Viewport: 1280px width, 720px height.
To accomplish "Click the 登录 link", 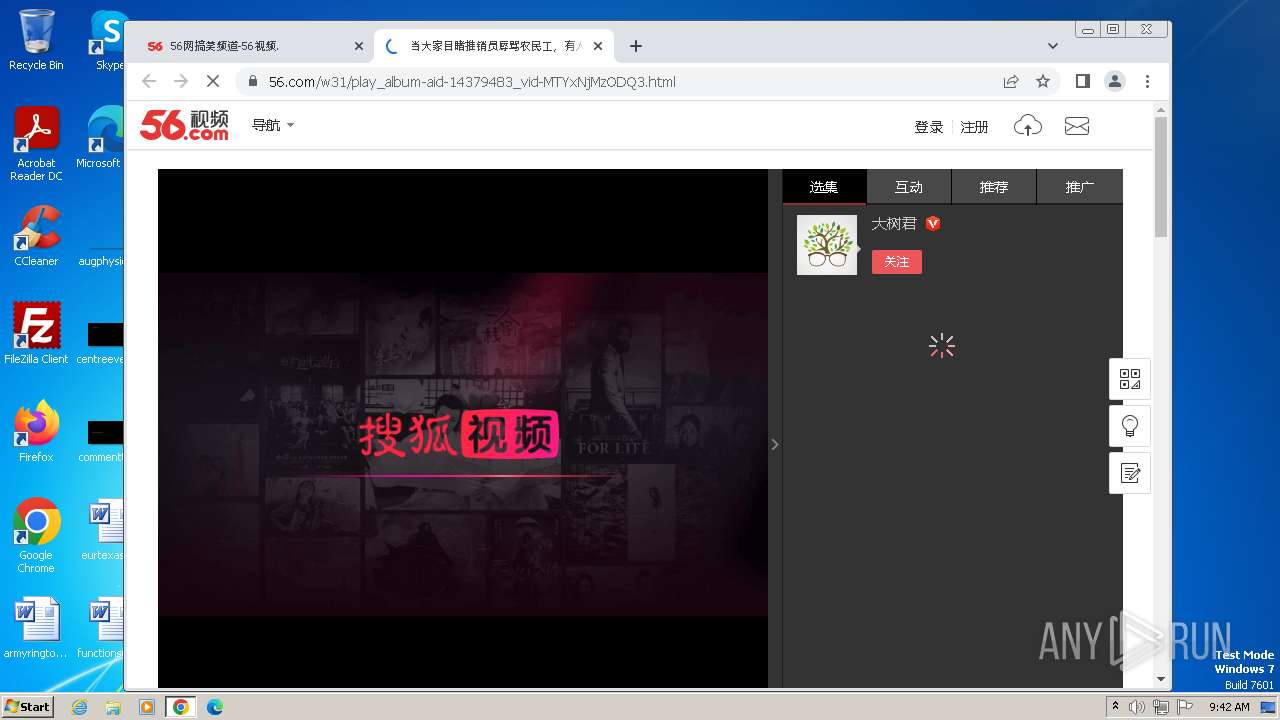I will tap(929, 127).
